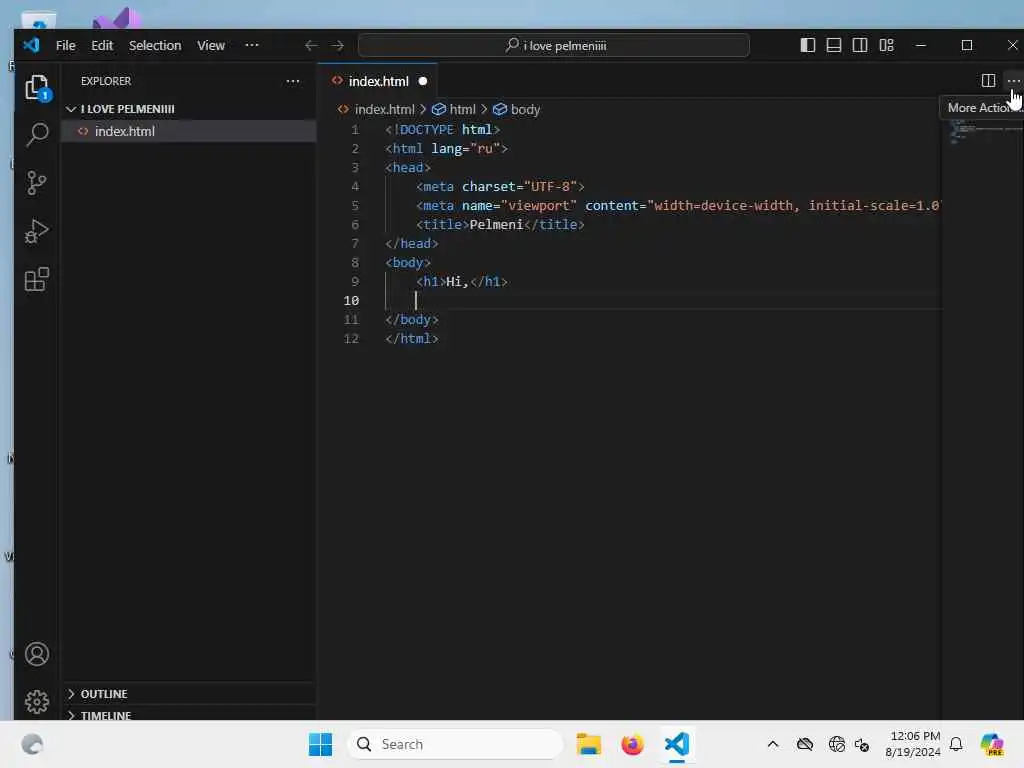Image resolution: width=1024 pixels, height=768 pixels.
Task: Split the editor to the right
Action: click(x=988, y=80)
